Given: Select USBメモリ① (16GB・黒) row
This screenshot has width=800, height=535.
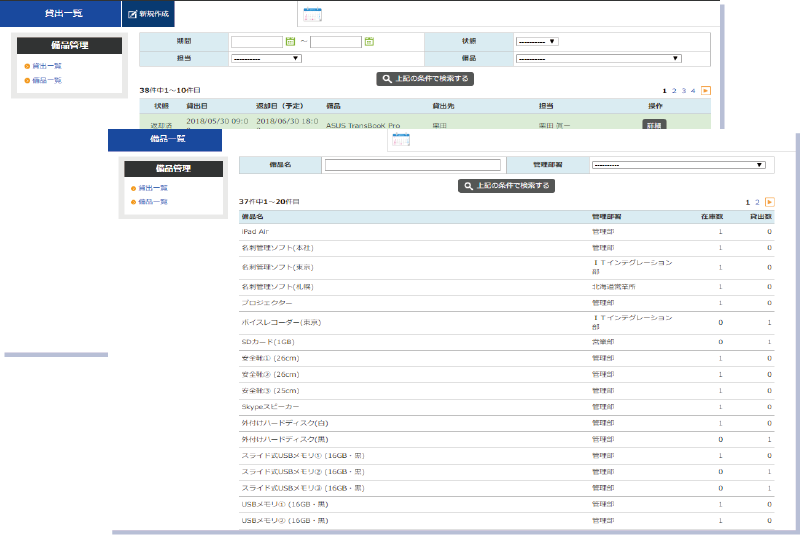Looking at the screenshot, I should point(507,504).
